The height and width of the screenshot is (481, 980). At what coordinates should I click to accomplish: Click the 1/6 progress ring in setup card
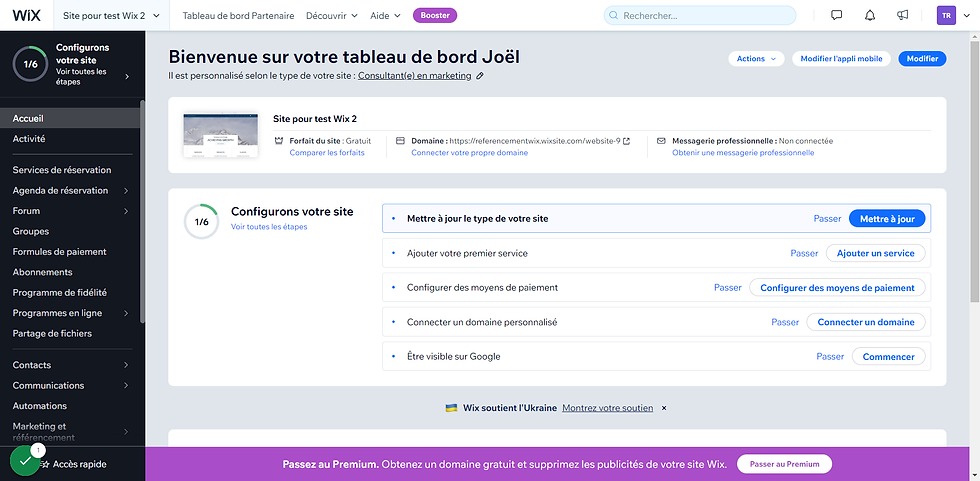201,222
